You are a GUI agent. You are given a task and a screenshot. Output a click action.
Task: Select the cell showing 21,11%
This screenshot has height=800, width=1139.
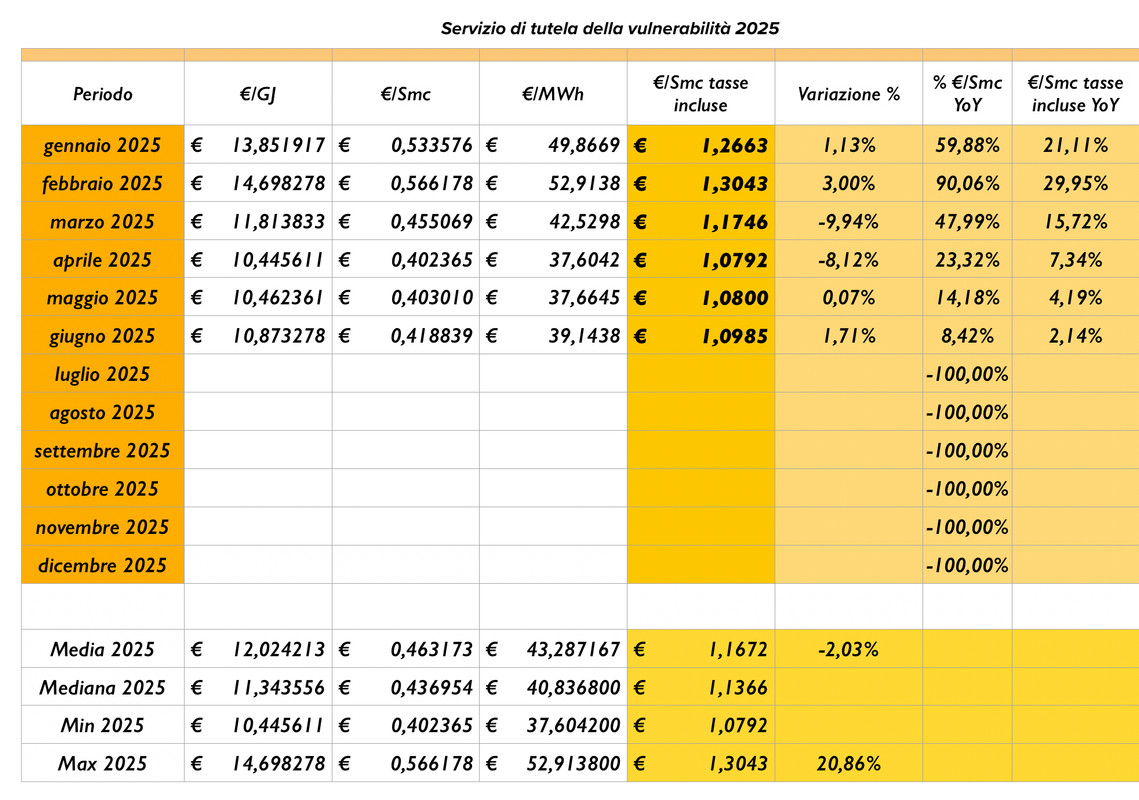click(1075, 145)
